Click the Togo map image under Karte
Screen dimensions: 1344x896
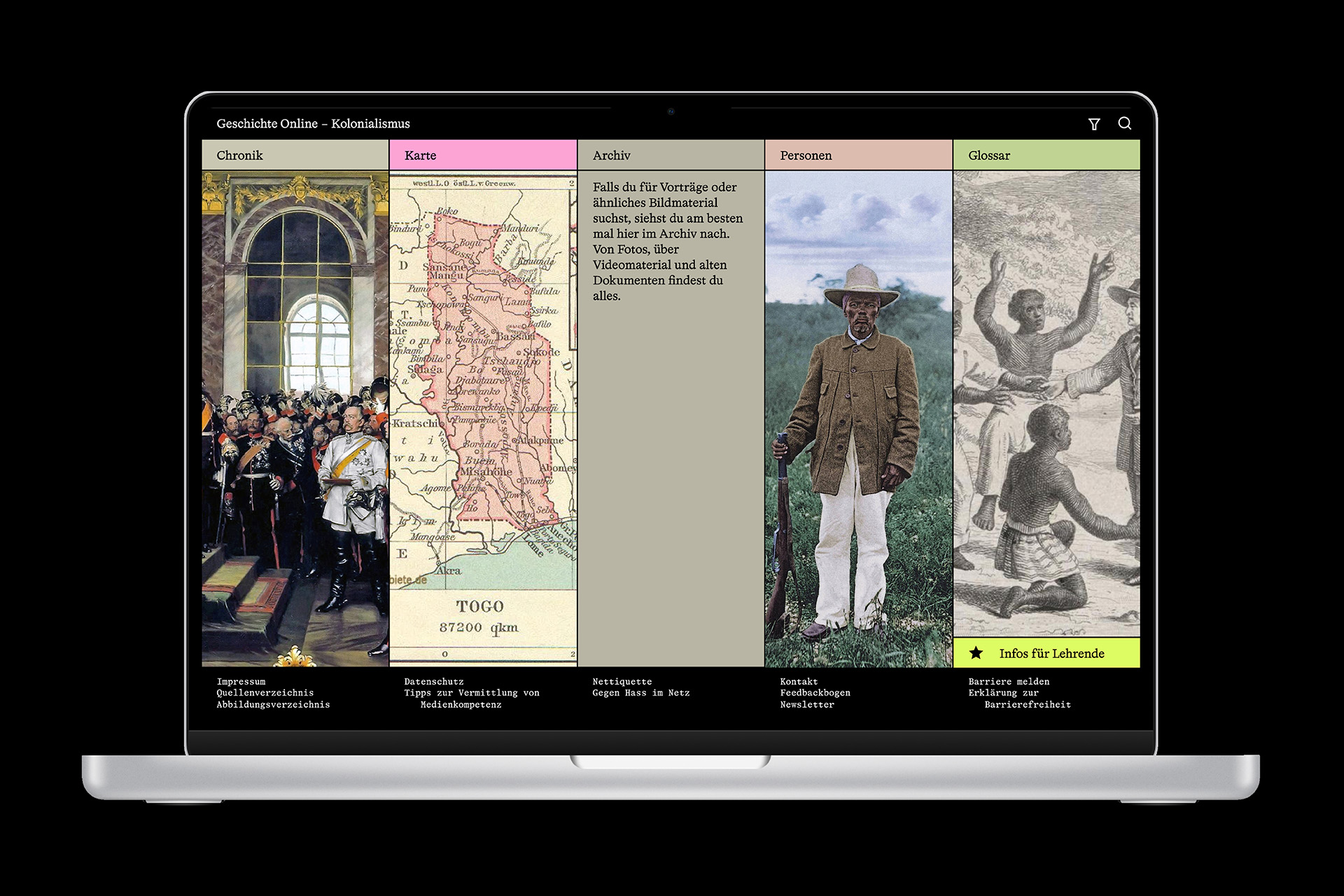point(483,419)
